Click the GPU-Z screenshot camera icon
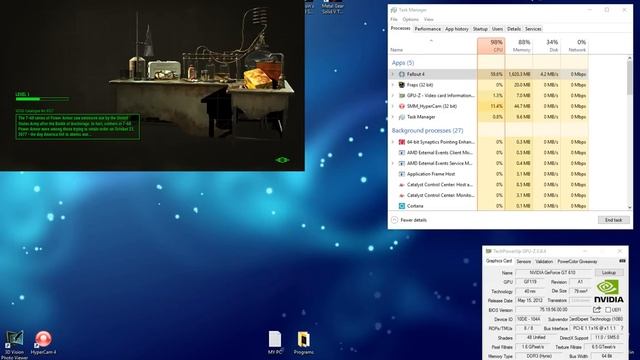 point(622,261)
